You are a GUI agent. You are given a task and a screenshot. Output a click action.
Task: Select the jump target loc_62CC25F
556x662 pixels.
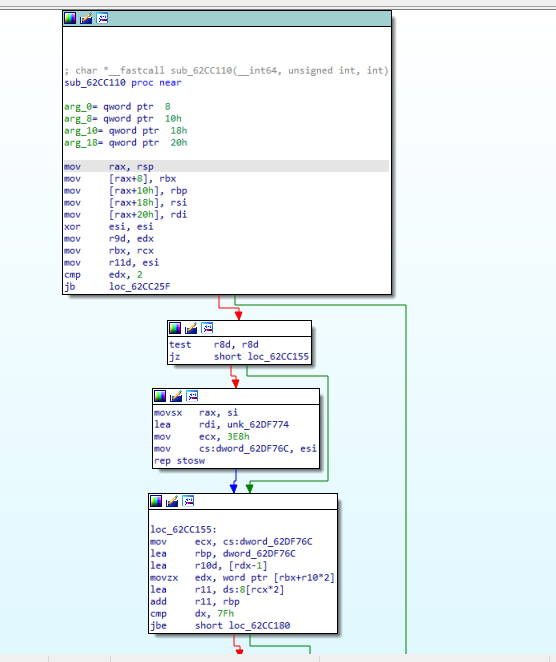pyautogui.click(x=139, y=287)
